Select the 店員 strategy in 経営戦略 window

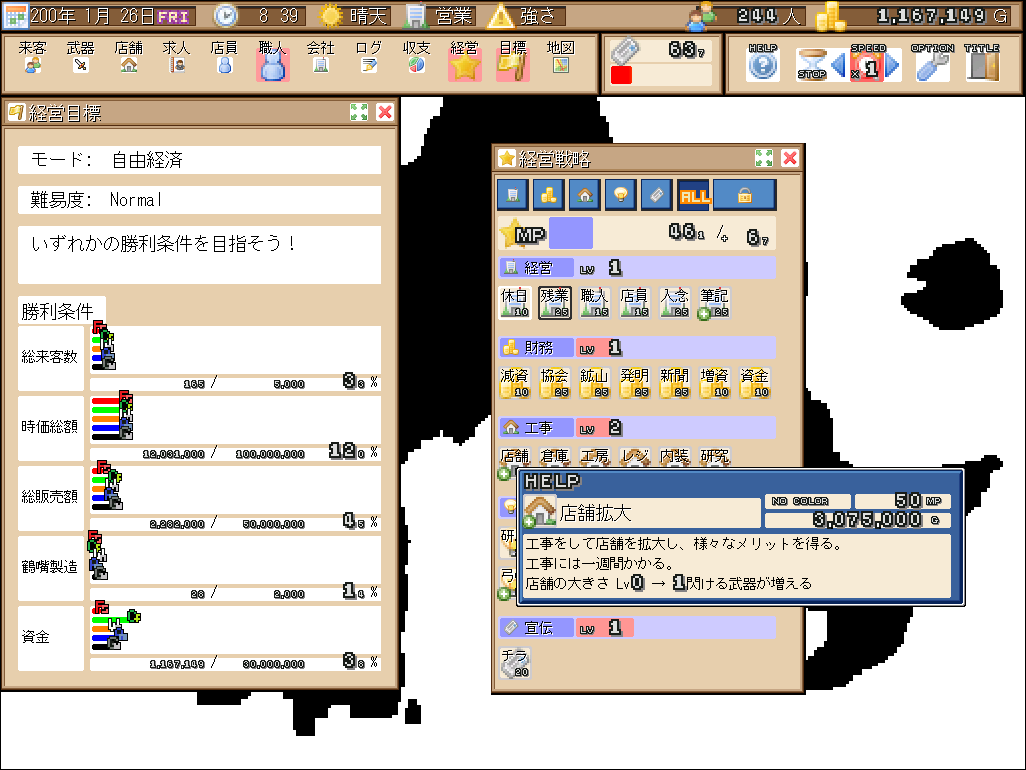click(635, 302)
